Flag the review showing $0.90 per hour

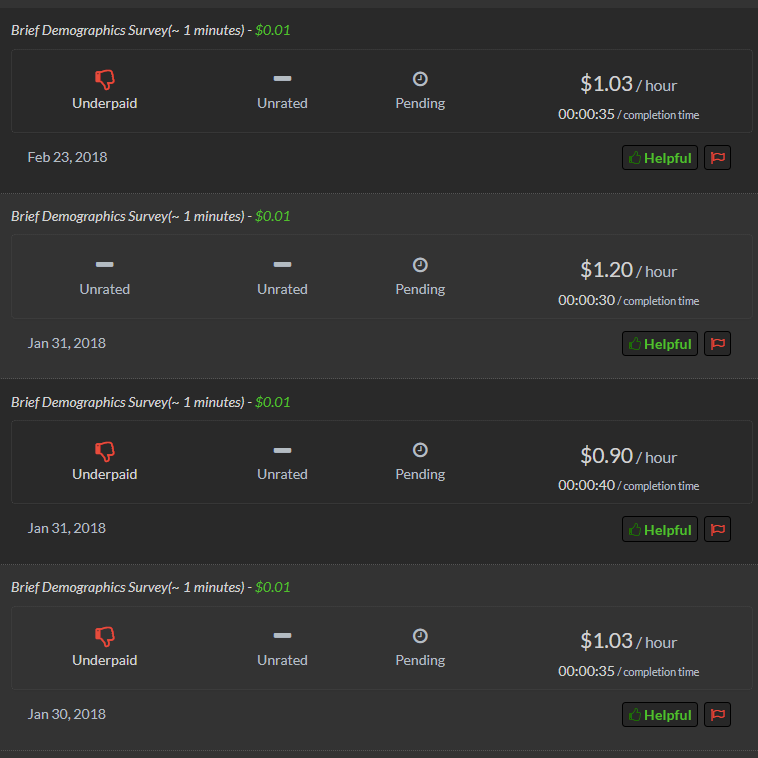[x=717, y=529]
